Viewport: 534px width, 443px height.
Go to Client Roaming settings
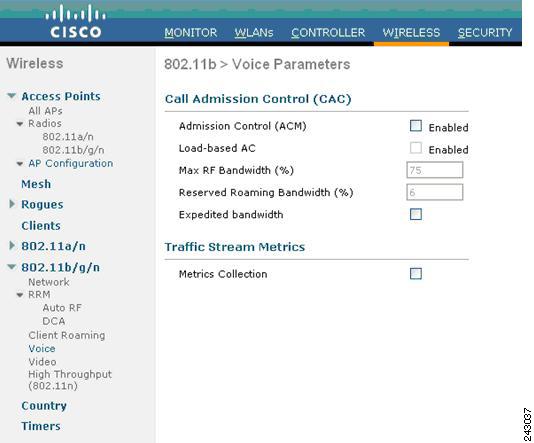(67, 335)
